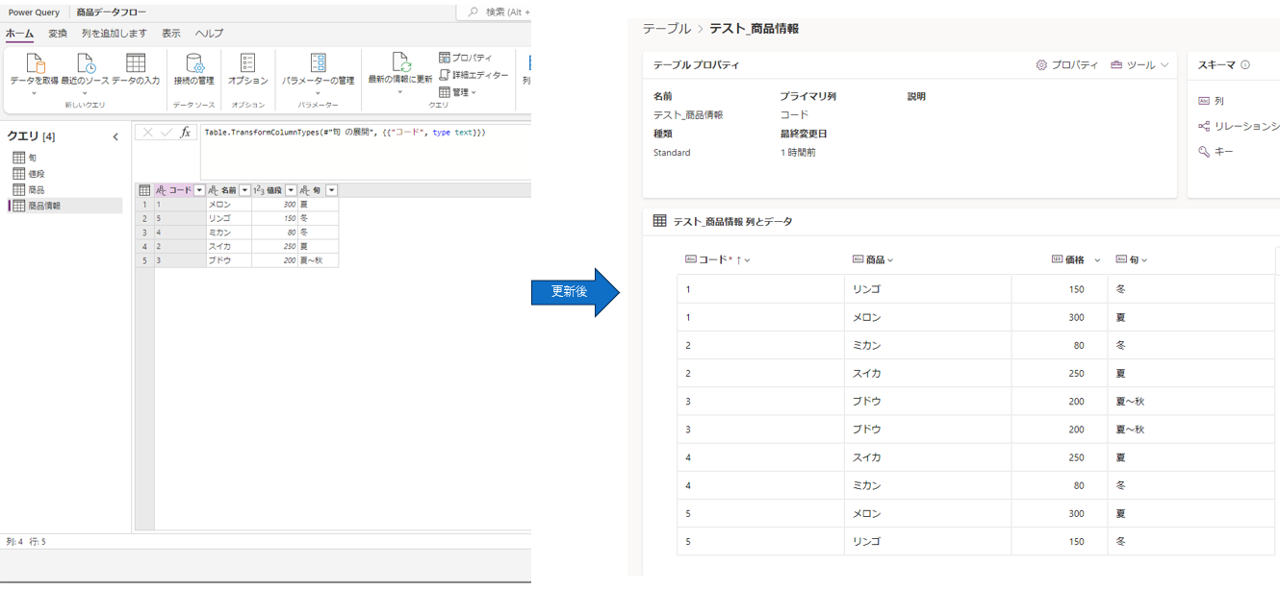Open 接続の管理 (Manage connections)
The height and width of the screenshot is (590, 1280).
click(x=194, y=65)
